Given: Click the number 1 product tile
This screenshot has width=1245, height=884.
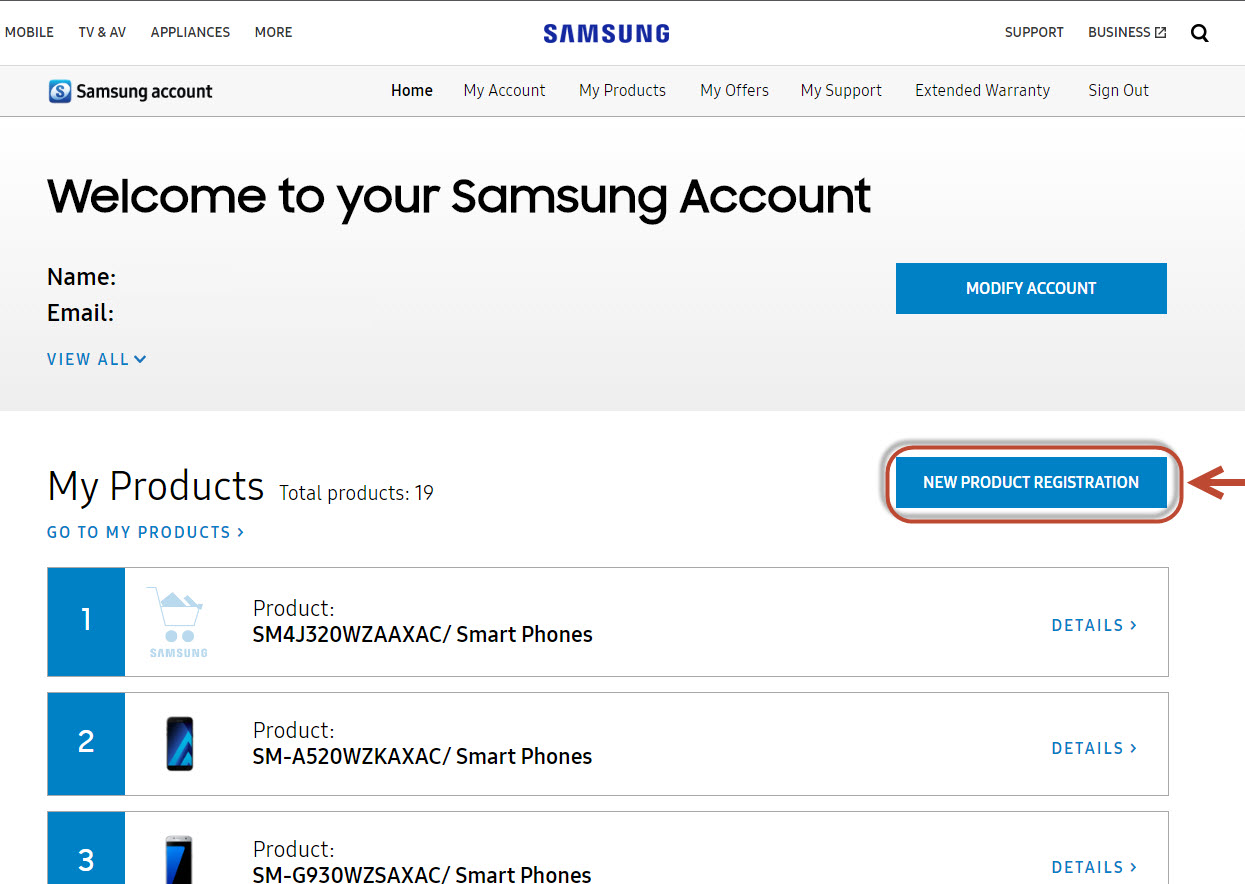Looking at the screenshot, I should coord(86,622).
